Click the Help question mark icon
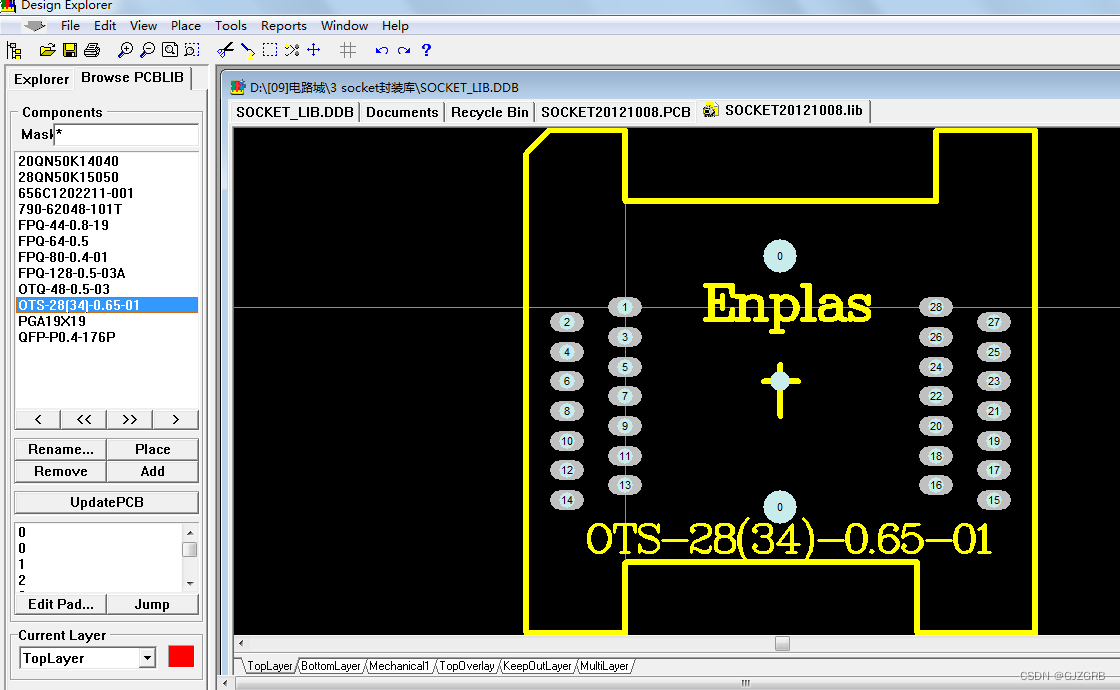The height and width of the screenshot is (690, 1120). (426, 50)
